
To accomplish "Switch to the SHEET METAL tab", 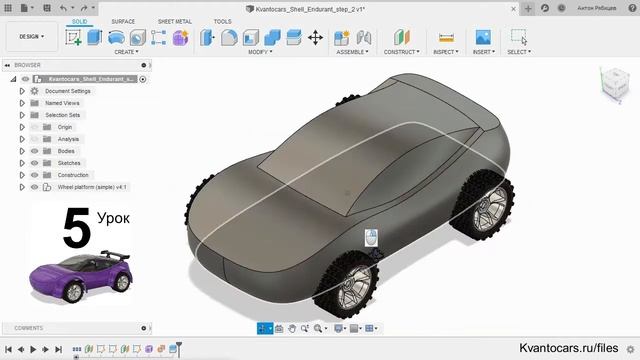I will (175, 21).
